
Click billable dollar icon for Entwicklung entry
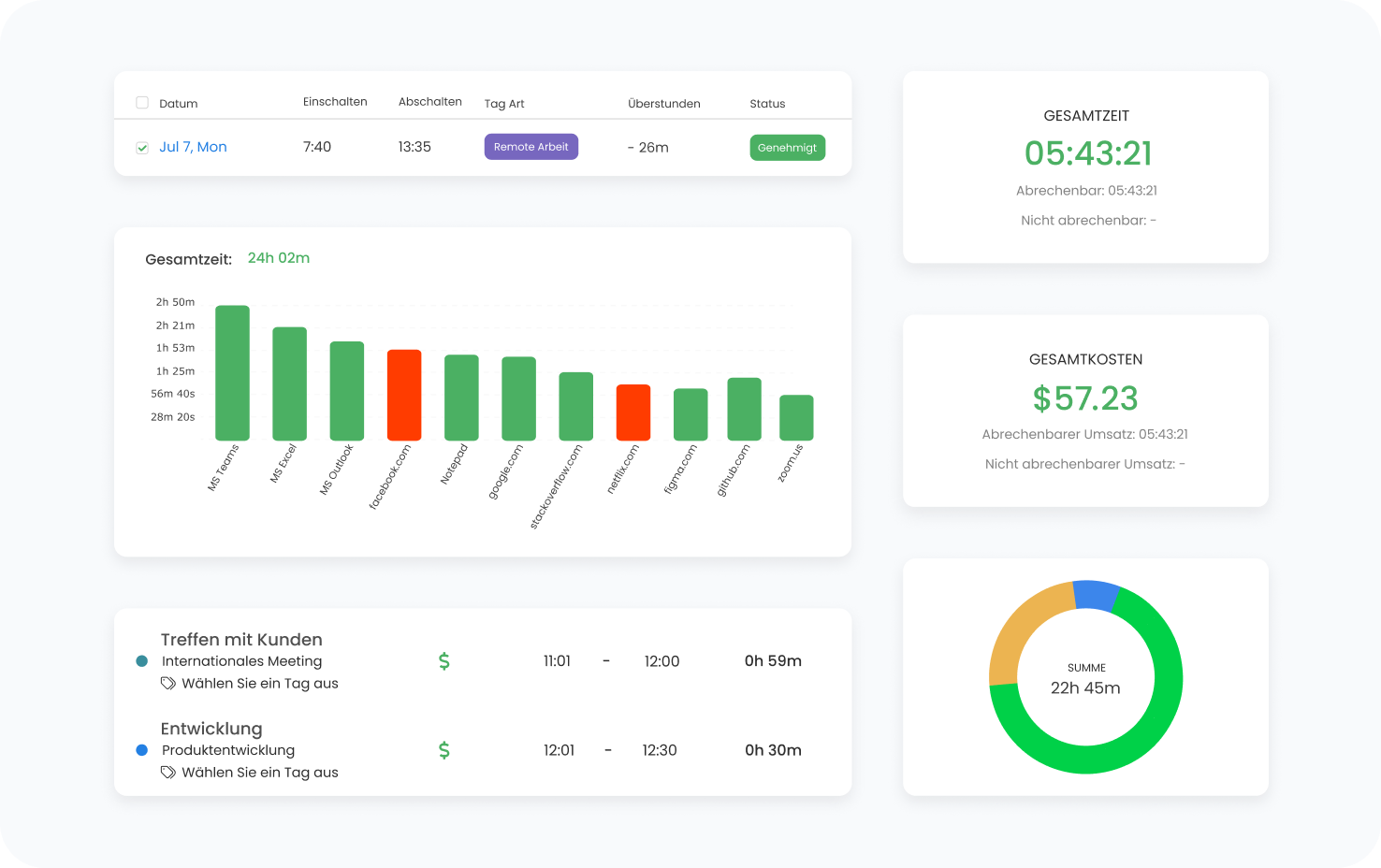pos(444,750)
